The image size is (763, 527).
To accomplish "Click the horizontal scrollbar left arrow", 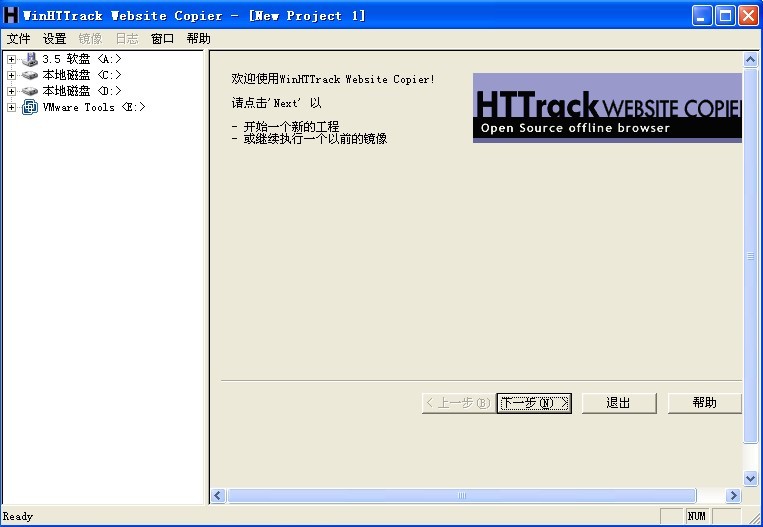I will point(218,495).
